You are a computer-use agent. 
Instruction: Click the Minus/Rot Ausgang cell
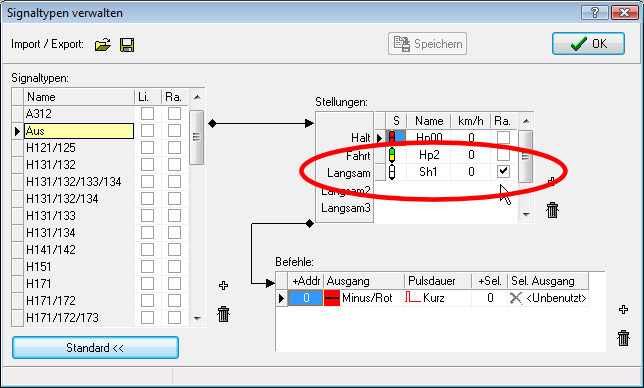[x=364, y=298]
